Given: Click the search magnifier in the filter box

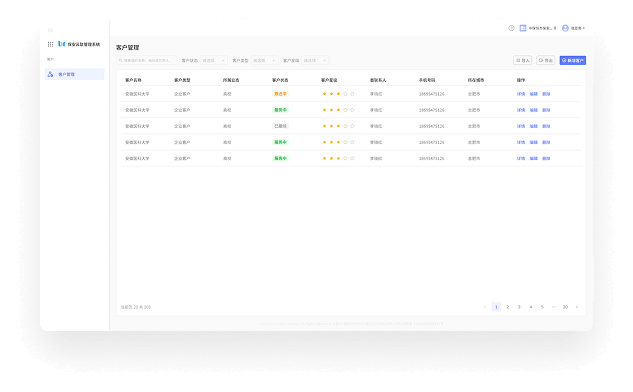Looking at the screenshot, I should tap(120, 61).
